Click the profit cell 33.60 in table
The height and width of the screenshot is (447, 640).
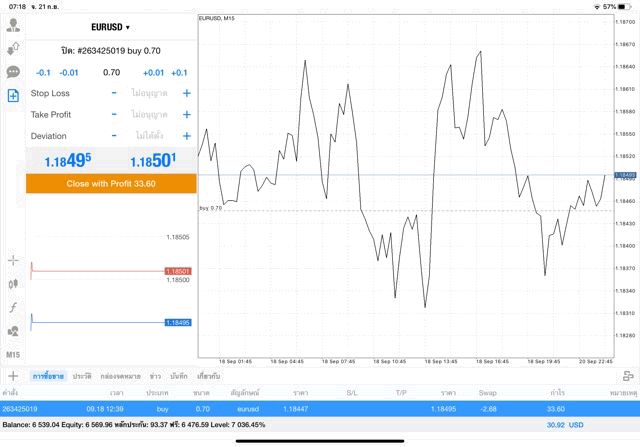[x=556, y=409]
